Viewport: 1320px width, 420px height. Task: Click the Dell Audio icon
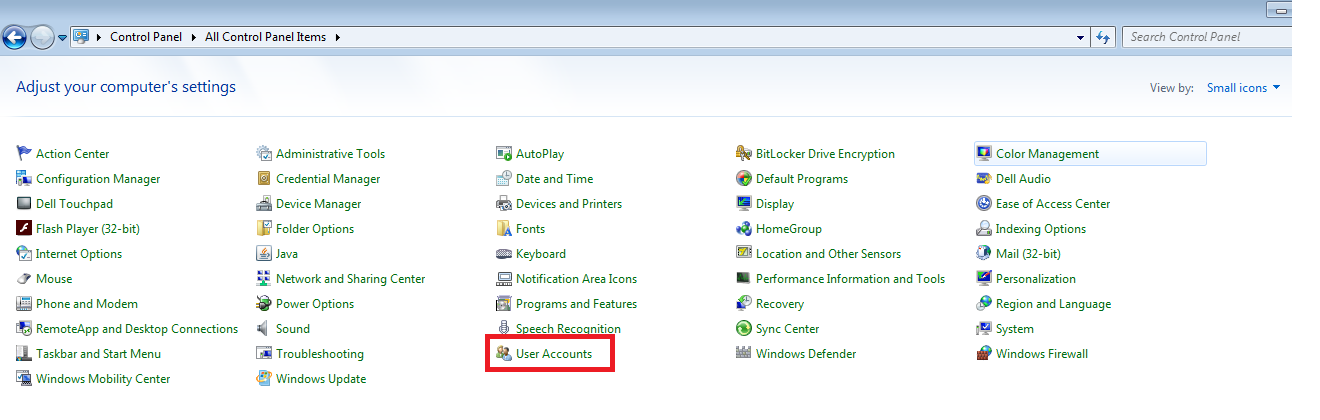pyautogui.click(x=984, y=178)
